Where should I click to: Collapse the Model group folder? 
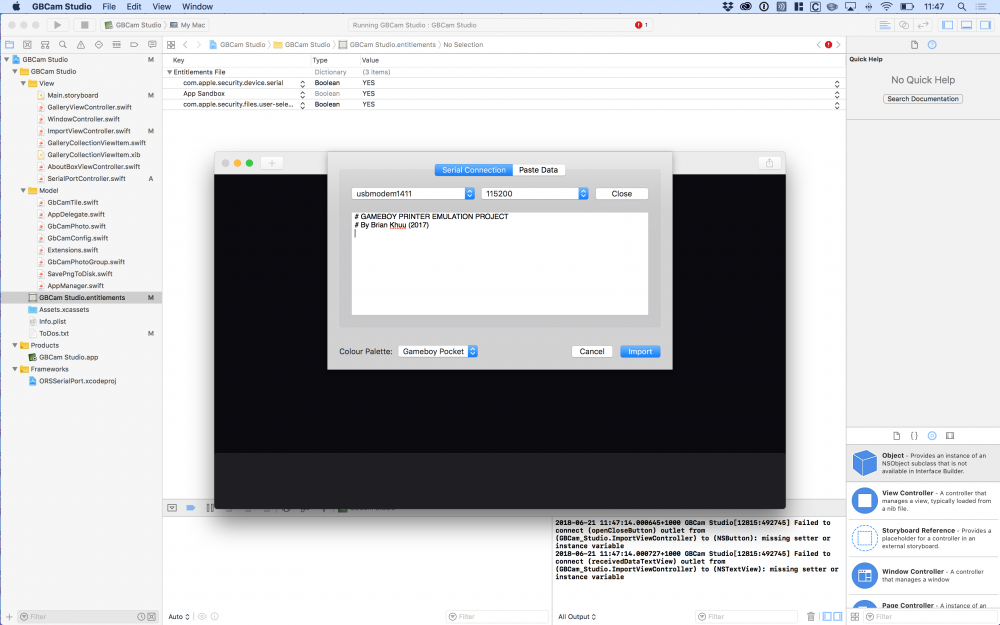point(23,191)
